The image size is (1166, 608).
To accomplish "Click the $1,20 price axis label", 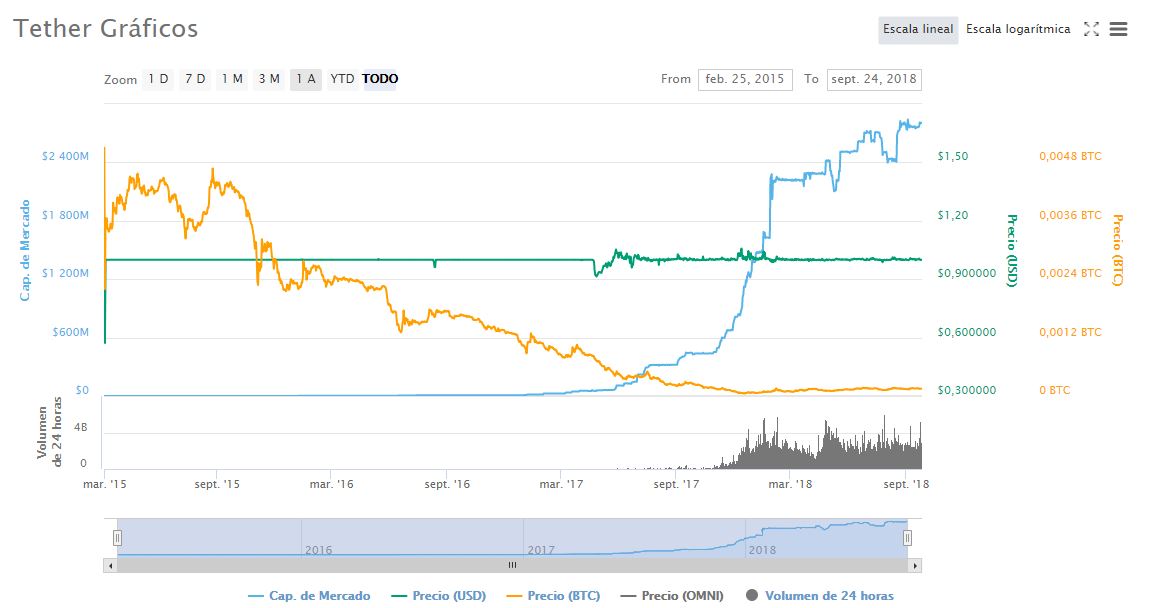I will click(x=953, y=215).
